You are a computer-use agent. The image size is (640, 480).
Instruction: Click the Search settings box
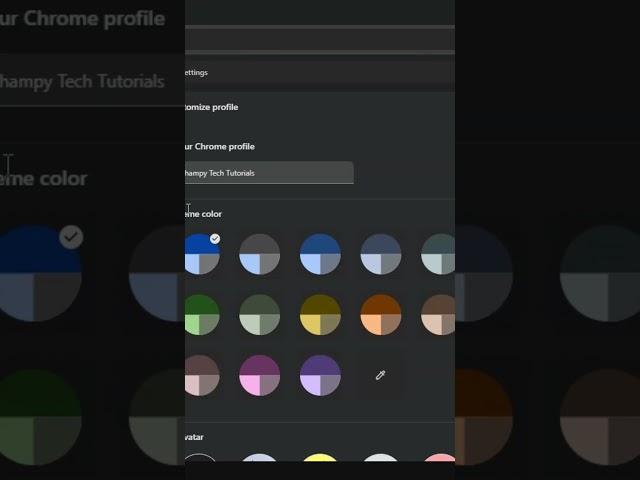tap(318, 72)
